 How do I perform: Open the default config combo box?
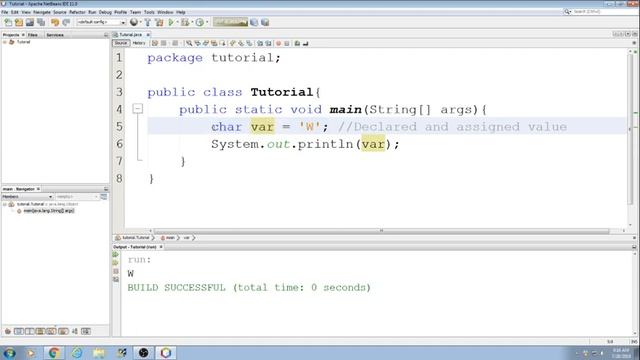(101, 22)
